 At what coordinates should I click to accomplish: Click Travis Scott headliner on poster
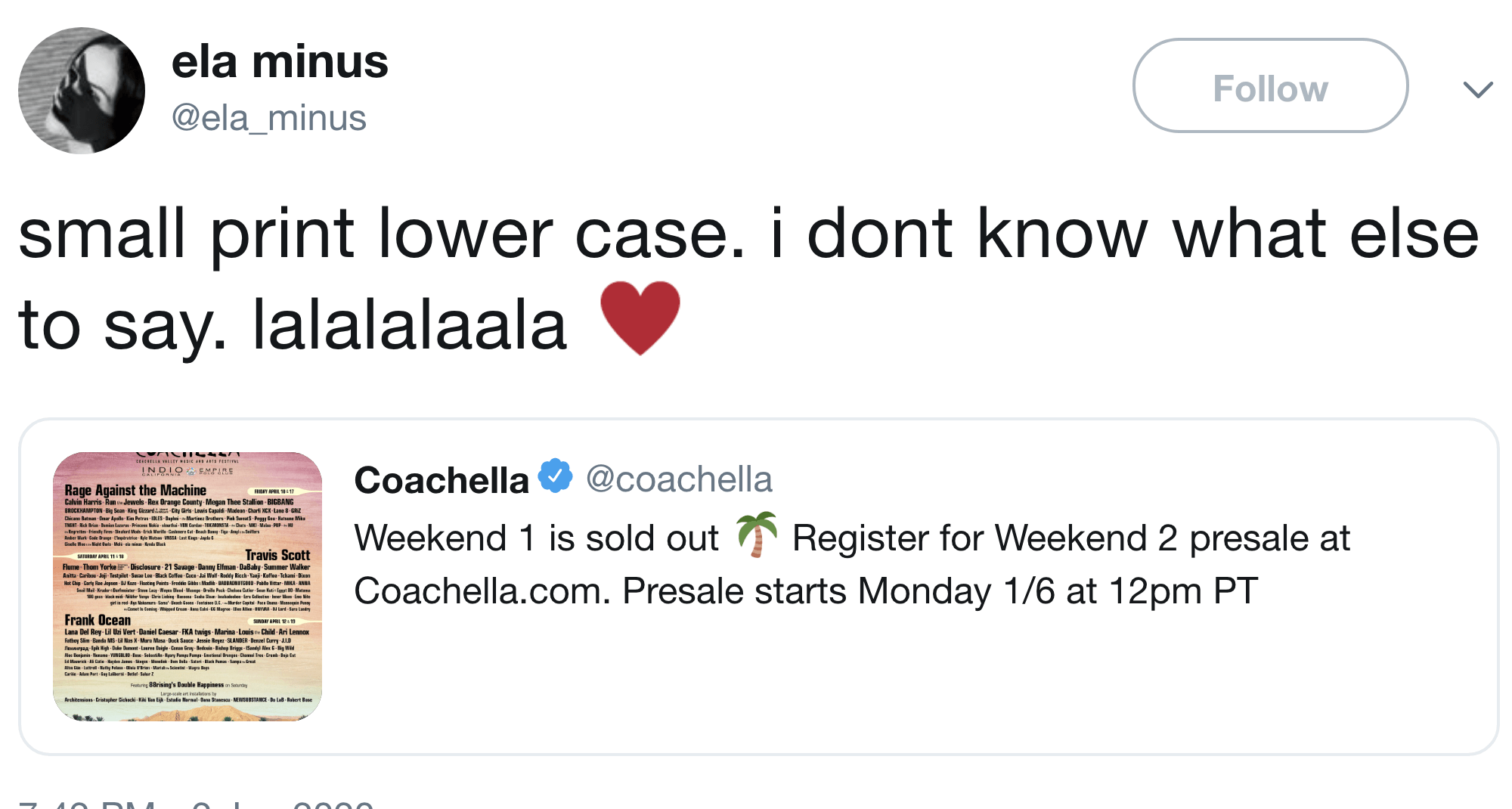click(277, 555)
